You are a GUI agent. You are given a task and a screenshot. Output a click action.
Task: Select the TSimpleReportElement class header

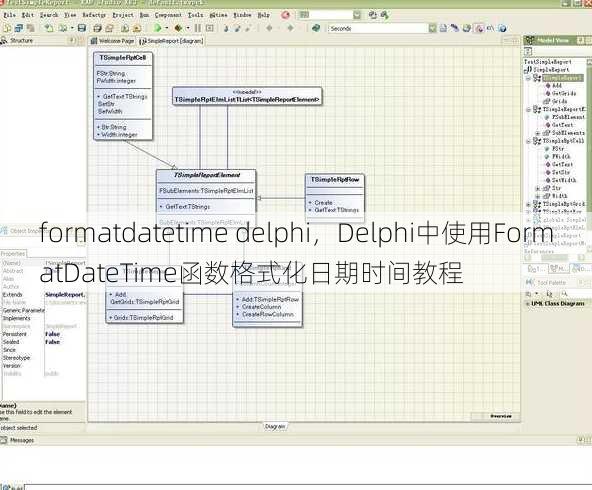point(206,175)
